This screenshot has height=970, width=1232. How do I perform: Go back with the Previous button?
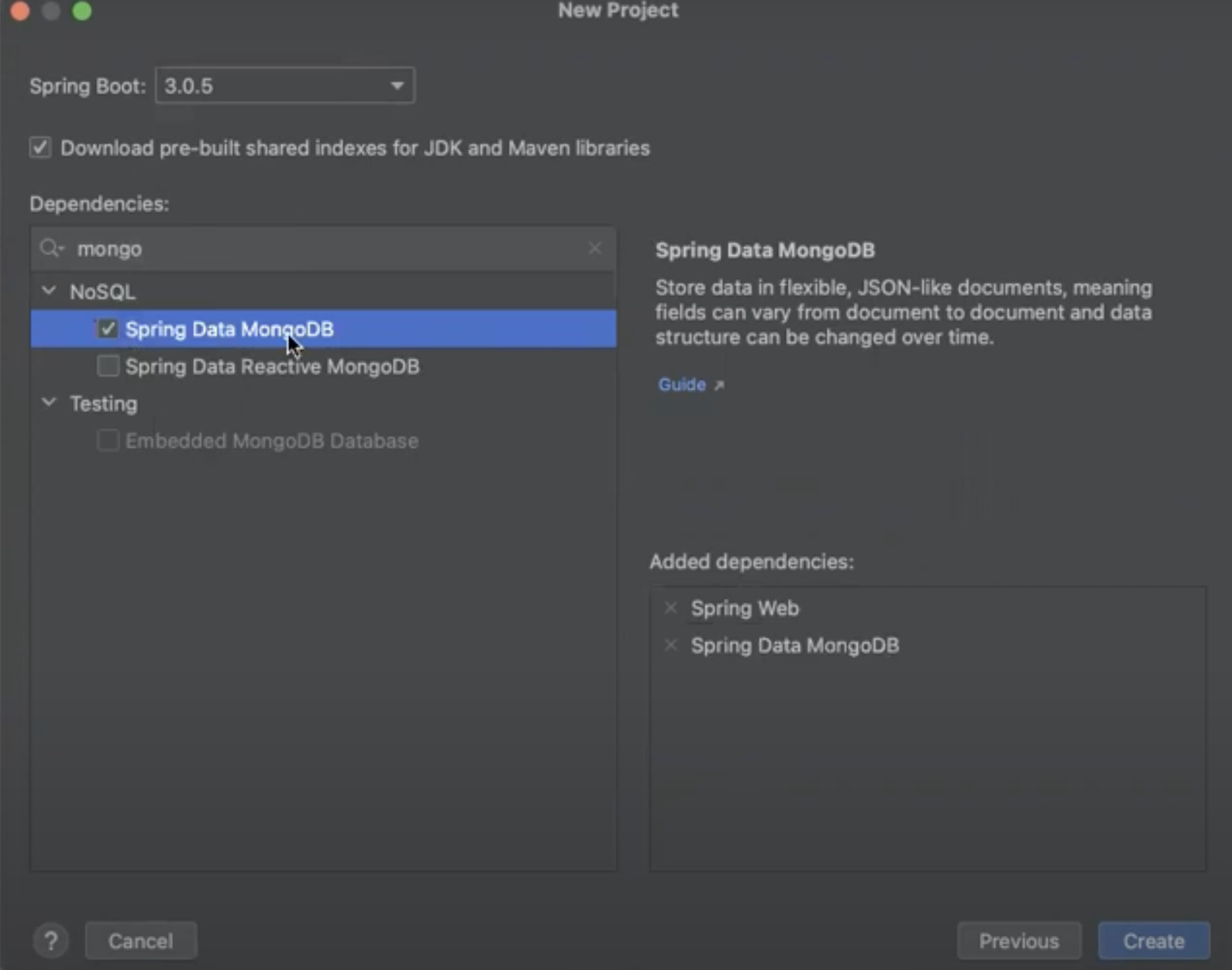tap(1019, 941)
